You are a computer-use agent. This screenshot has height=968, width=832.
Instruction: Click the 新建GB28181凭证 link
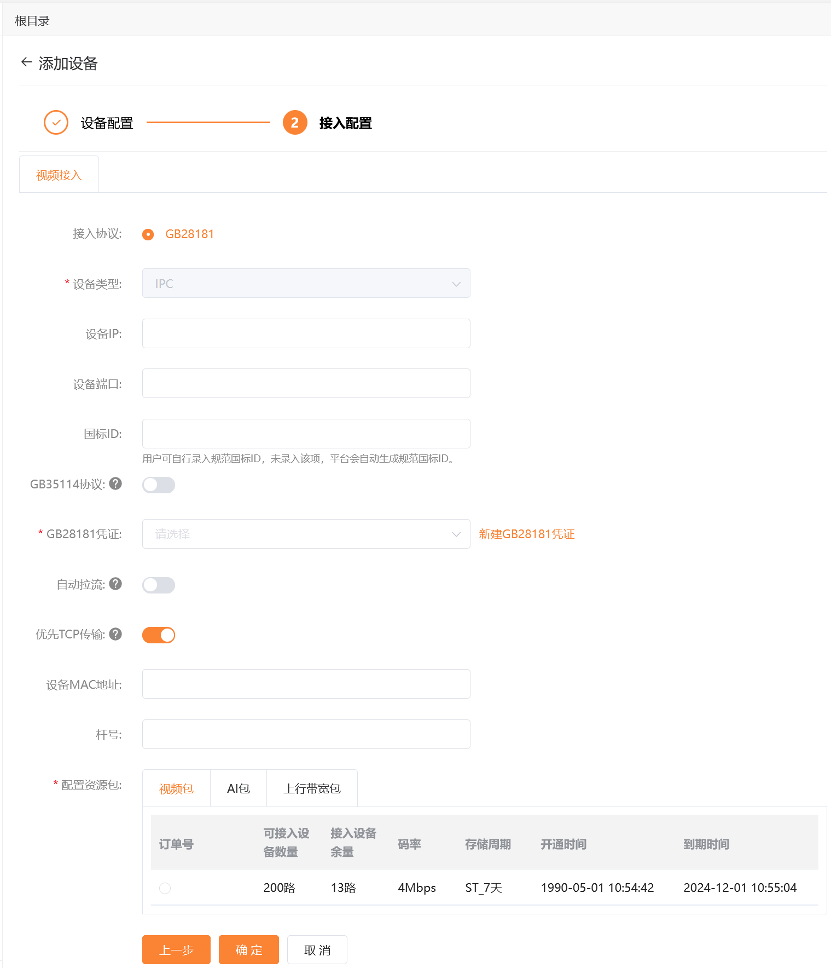[x=526, y=534]
